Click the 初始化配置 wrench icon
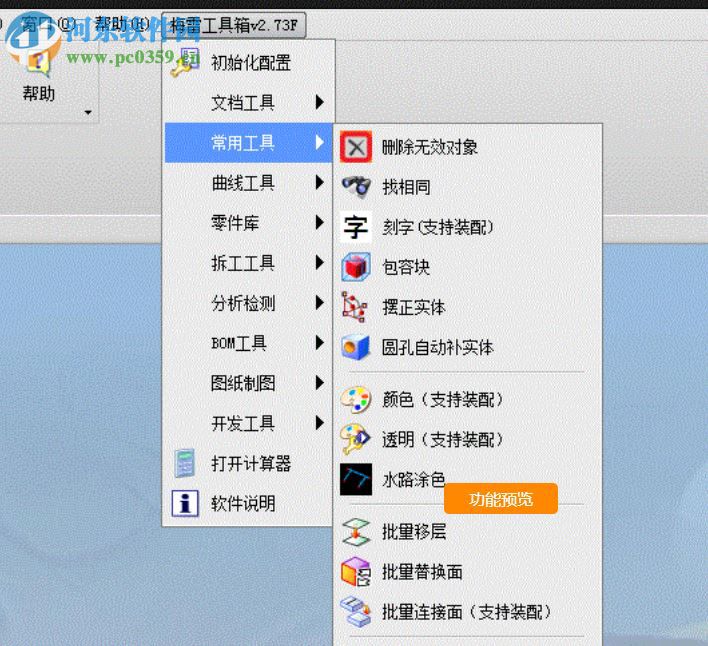Screen dimensions: 708x646 click(x=185, y=62)
